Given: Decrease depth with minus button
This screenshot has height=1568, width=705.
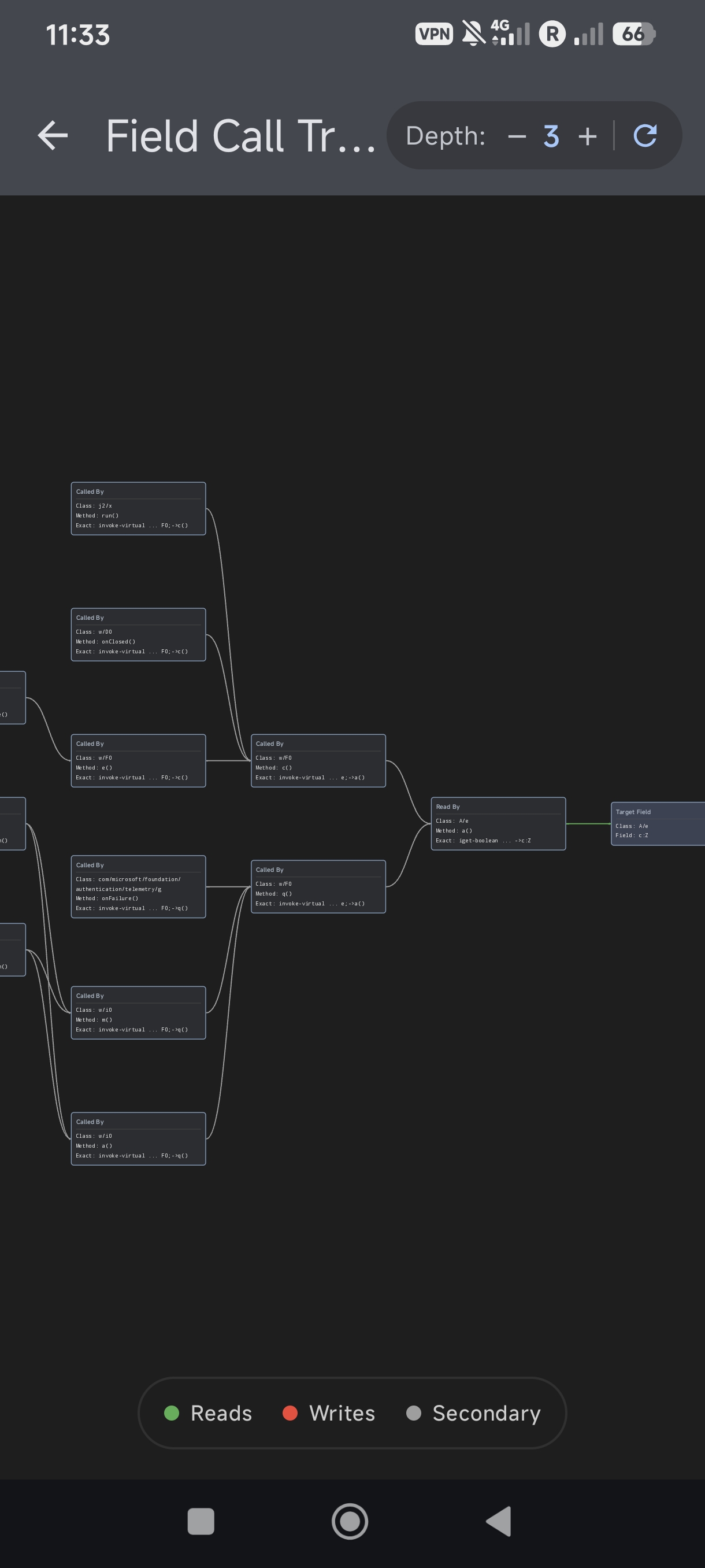Looking at the screenshot, I should tap(517, 136).
